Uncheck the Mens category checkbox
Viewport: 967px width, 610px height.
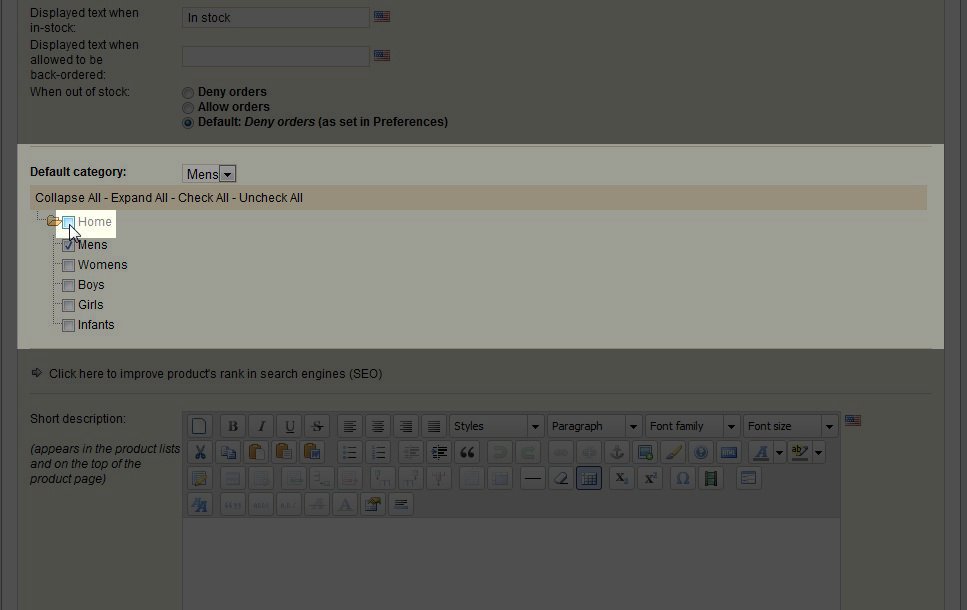coord(68,245)
